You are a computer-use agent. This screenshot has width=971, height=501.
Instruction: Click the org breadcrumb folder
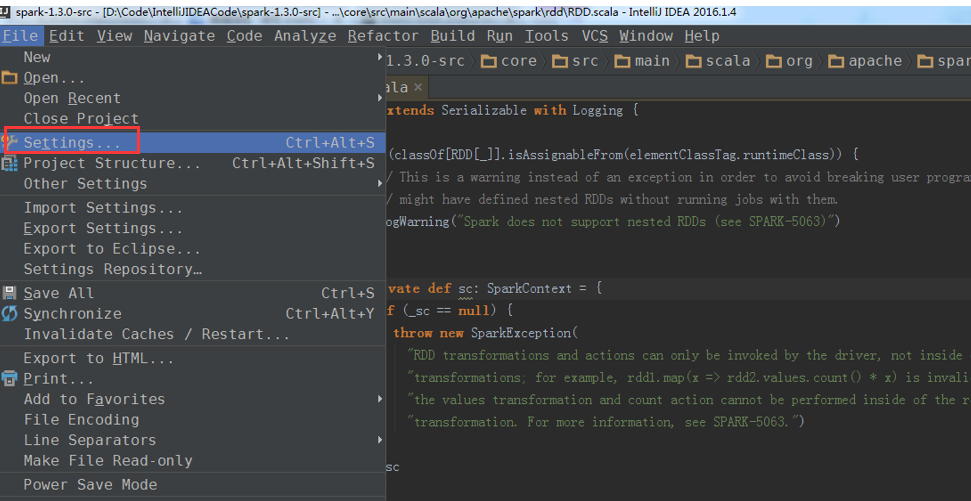point(790,61)
